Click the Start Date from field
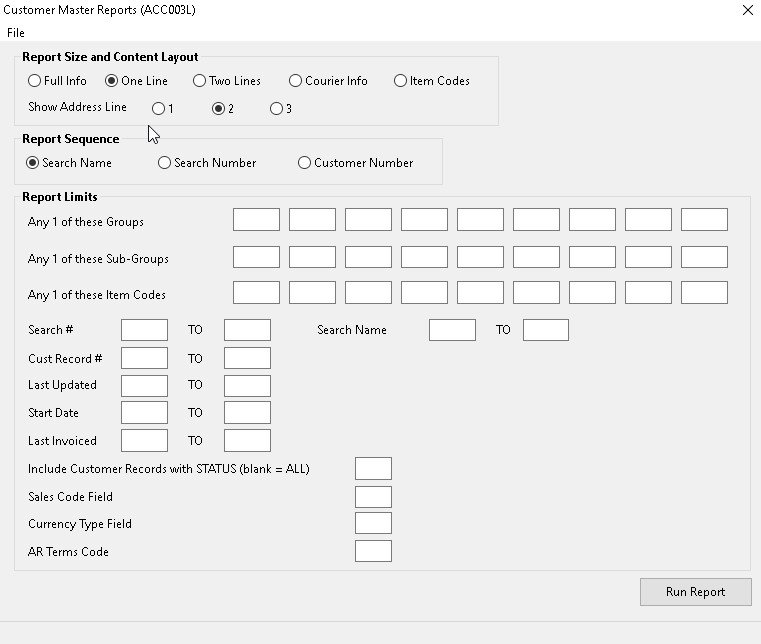 click(x=145, y=413)
